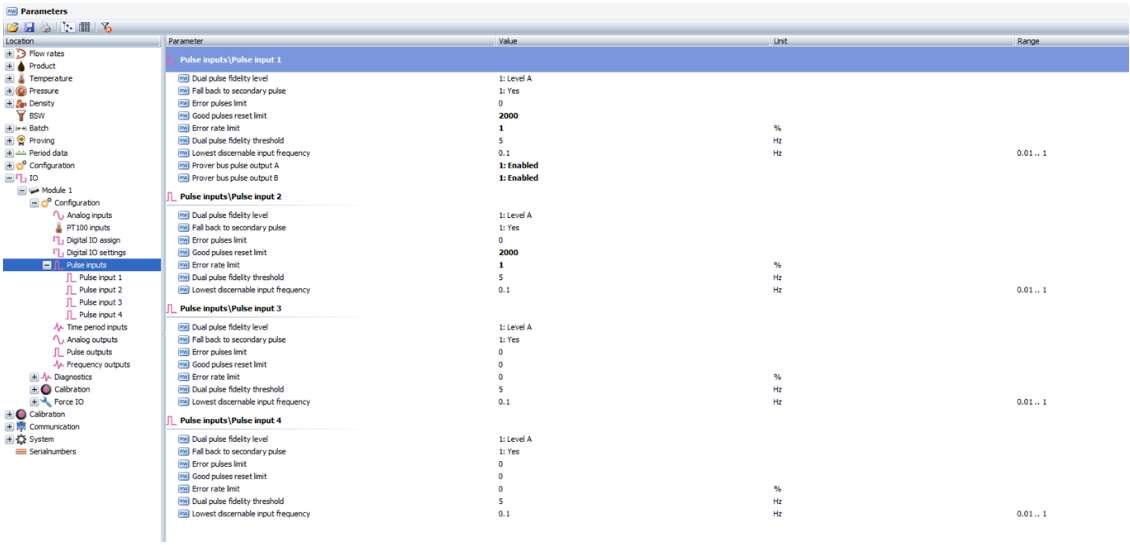Select Lowest discernable input frequency of Pulse input 4
This screenshot has width=1130, height=545.
[x=647, y=513]
